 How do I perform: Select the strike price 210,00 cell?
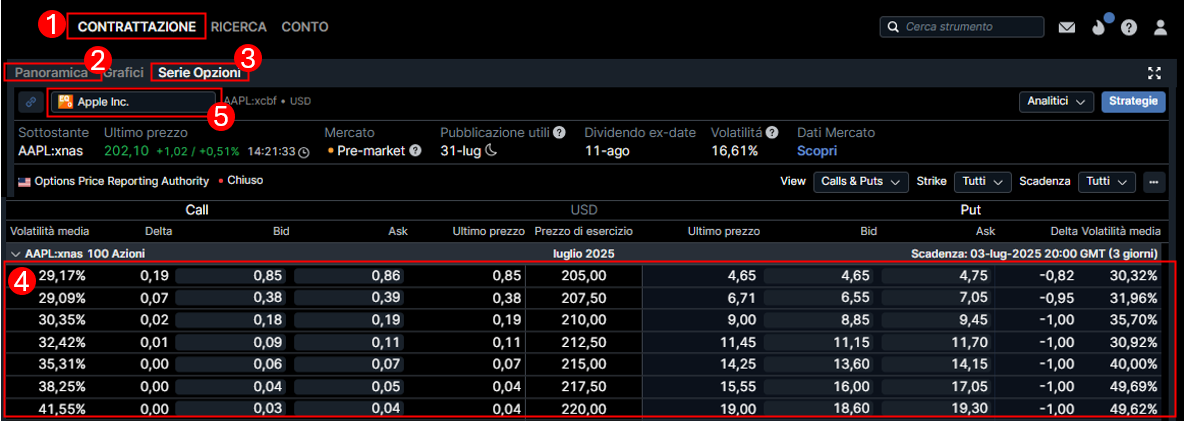[584, 320]
